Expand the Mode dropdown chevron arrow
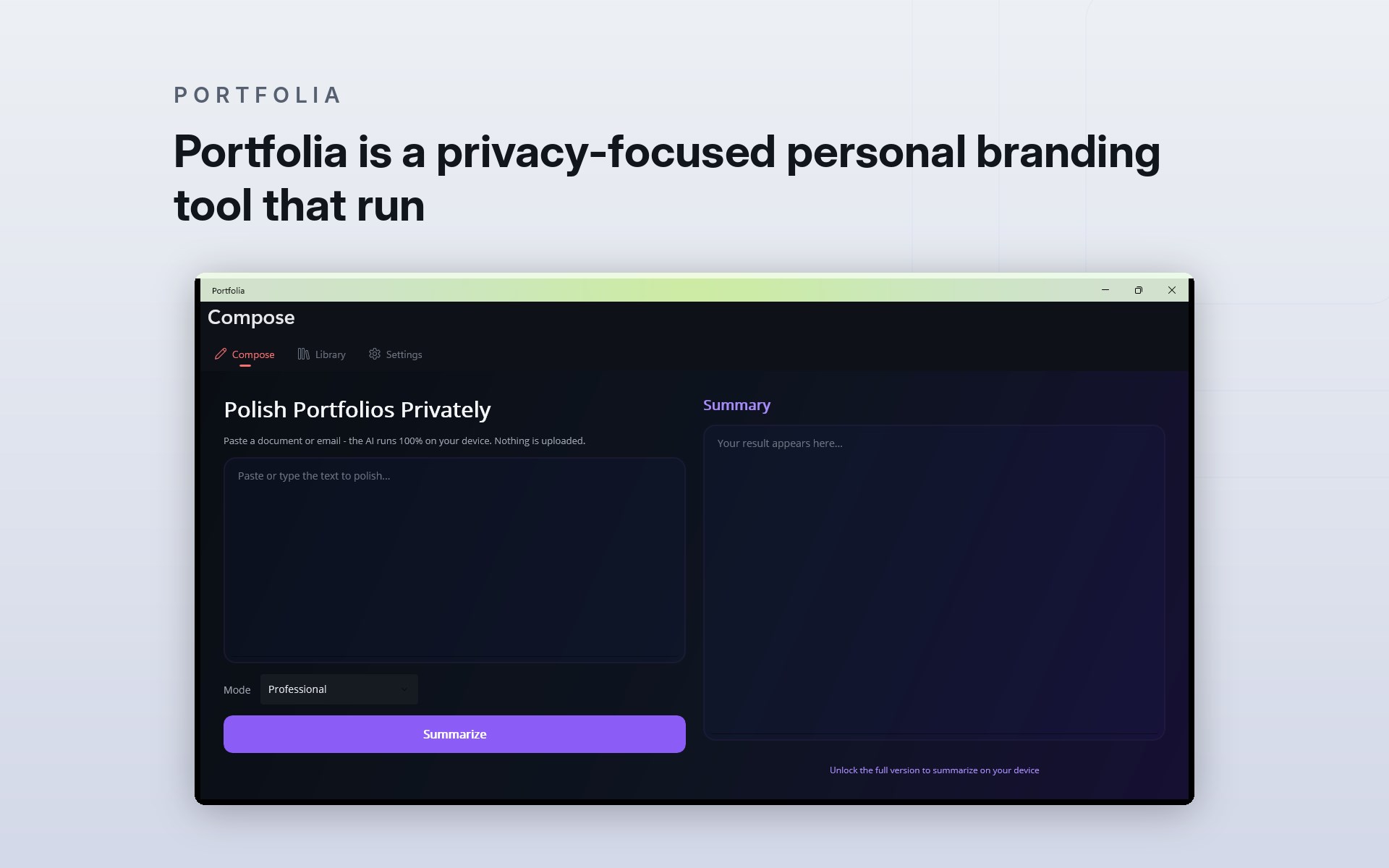The image size is (1389, 868). (x=404, y=689)
